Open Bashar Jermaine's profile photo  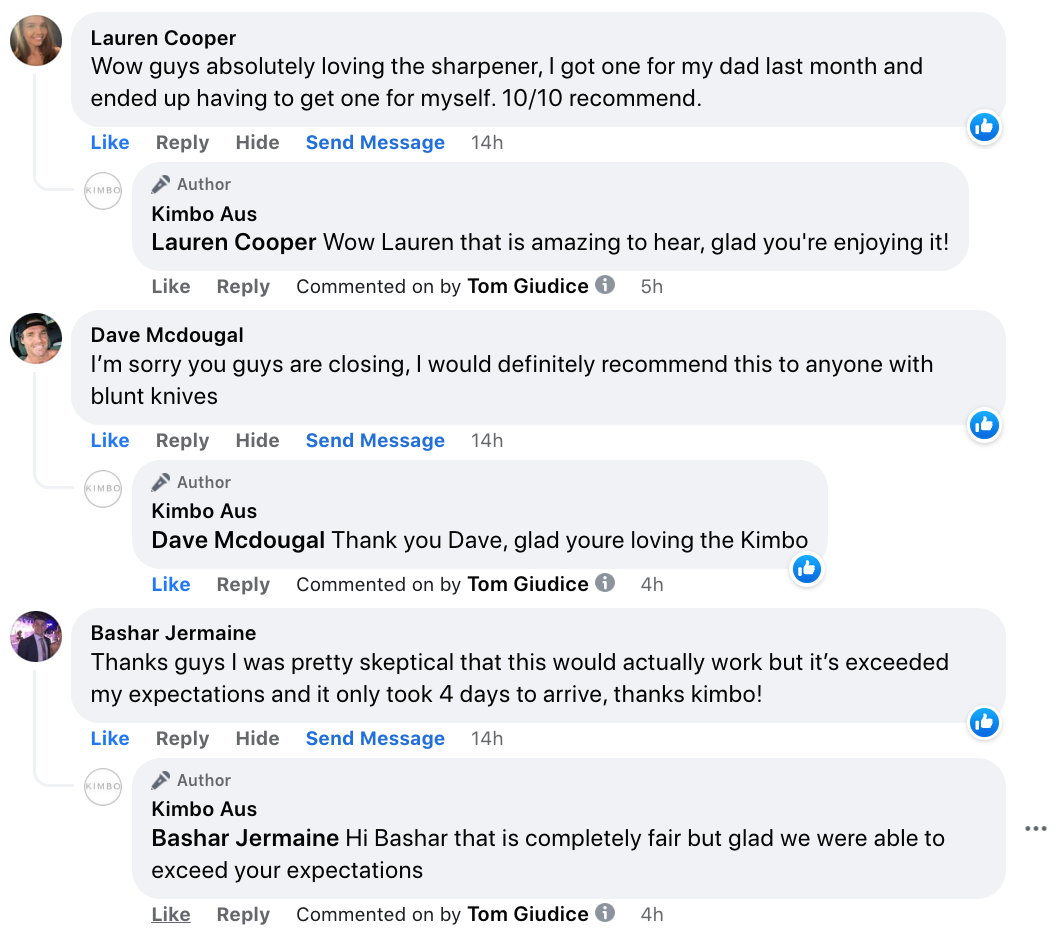point(36,636)
